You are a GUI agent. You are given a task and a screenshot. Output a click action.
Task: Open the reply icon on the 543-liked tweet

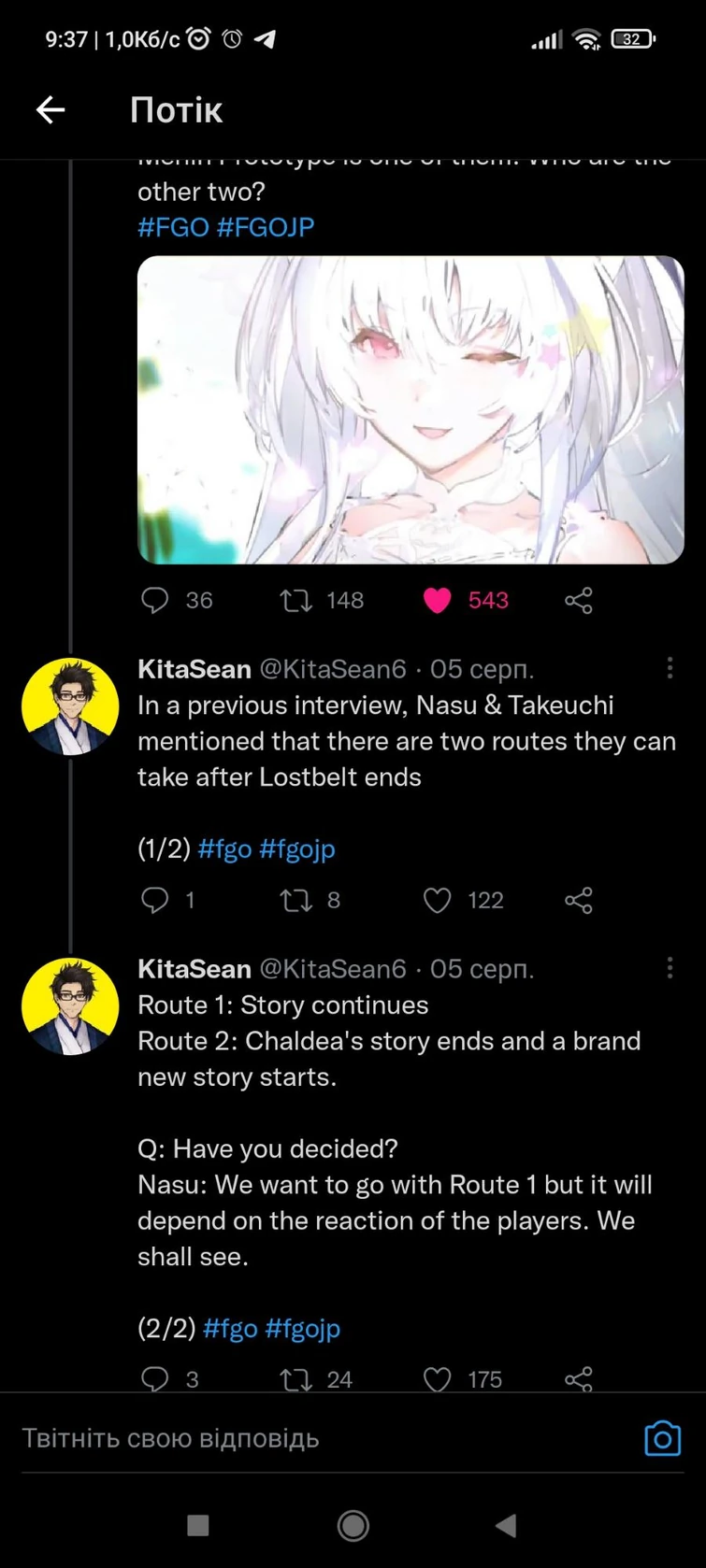coord(155,601)
